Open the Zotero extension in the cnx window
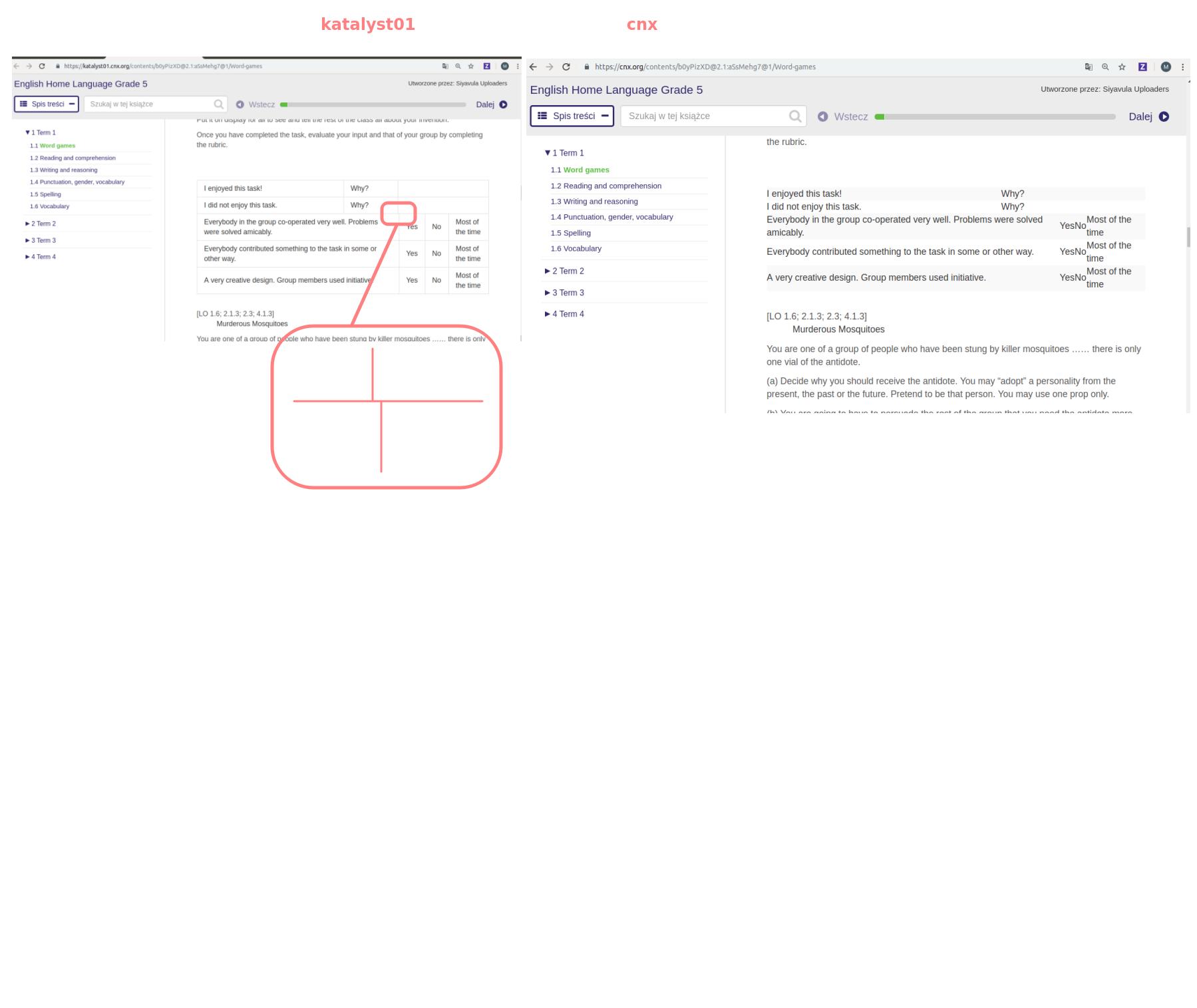This screenshot has height=1008, width=1197. point(1143,67)
